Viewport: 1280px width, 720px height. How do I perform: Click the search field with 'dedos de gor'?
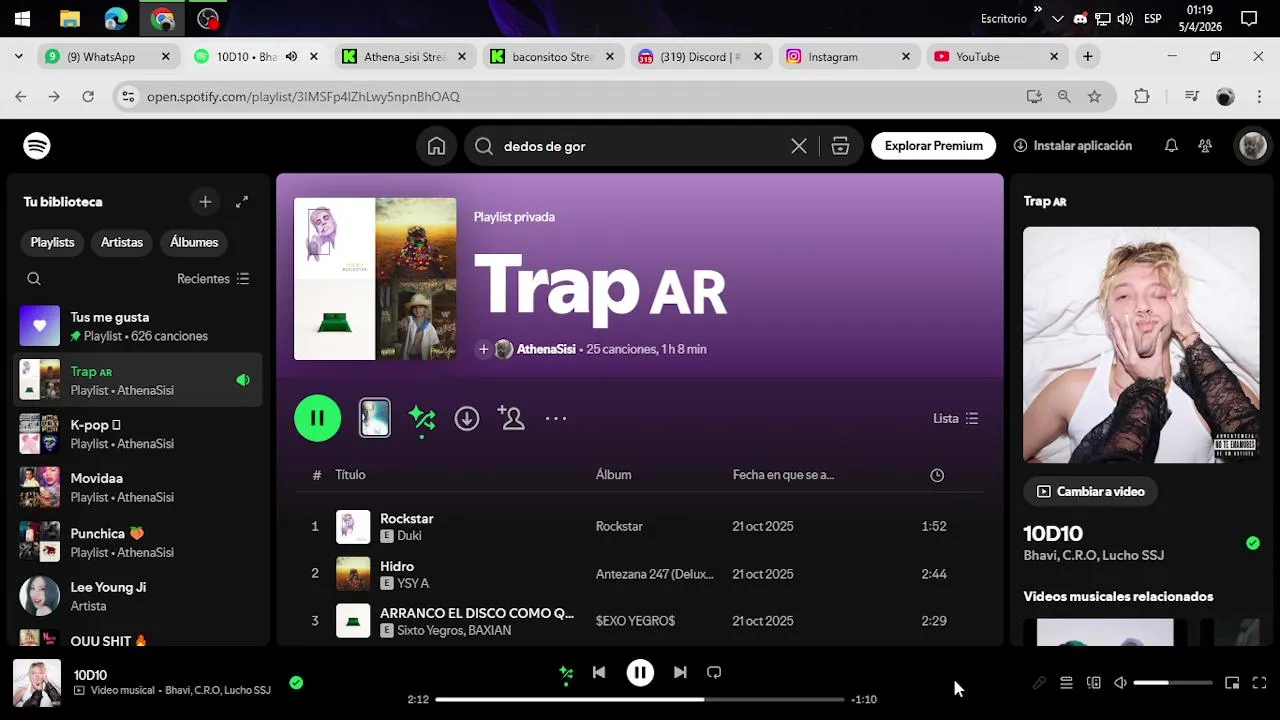tap(640, 146)
